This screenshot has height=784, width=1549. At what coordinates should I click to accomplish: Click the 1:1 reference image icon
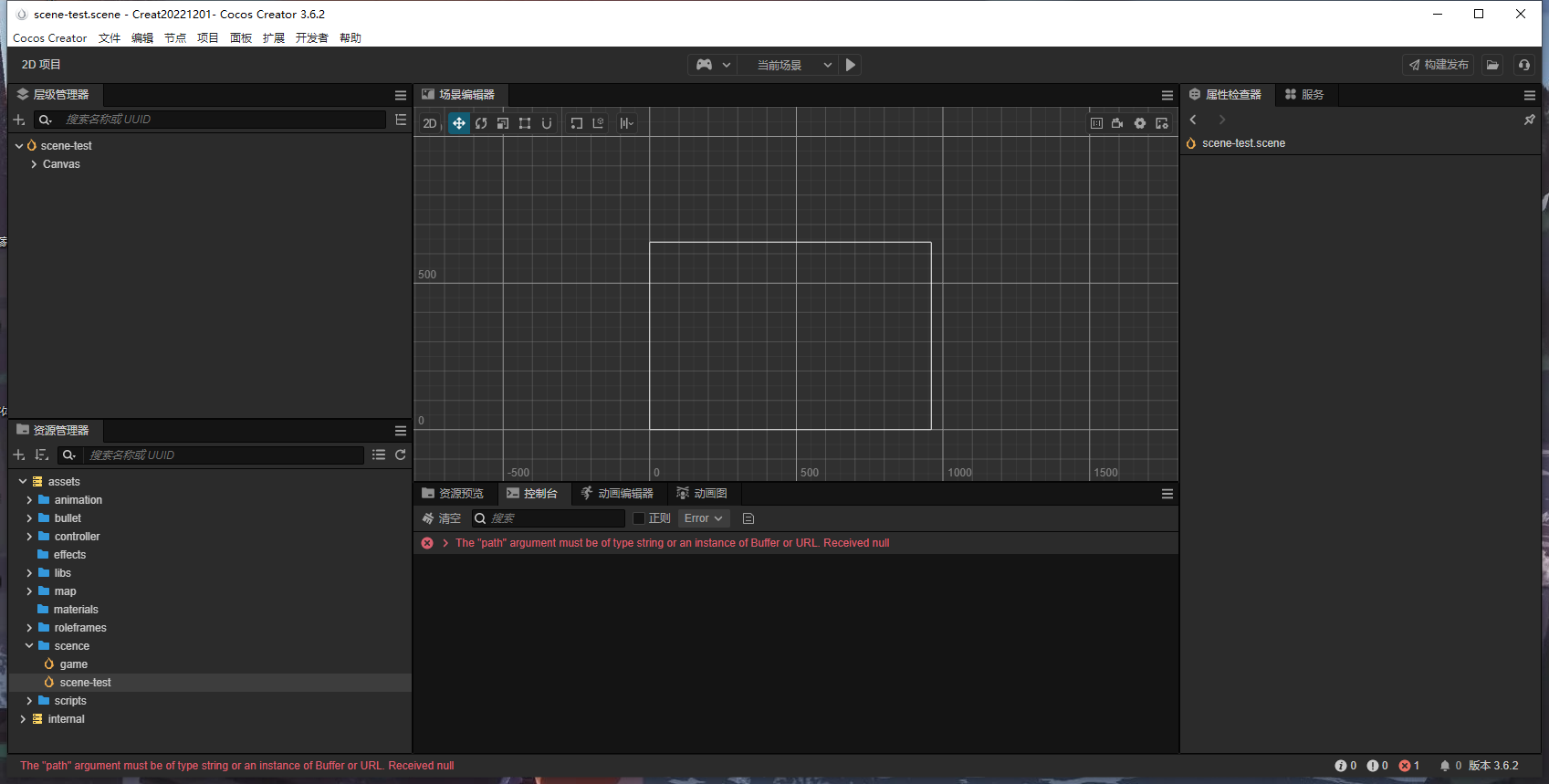[1096, 123]
